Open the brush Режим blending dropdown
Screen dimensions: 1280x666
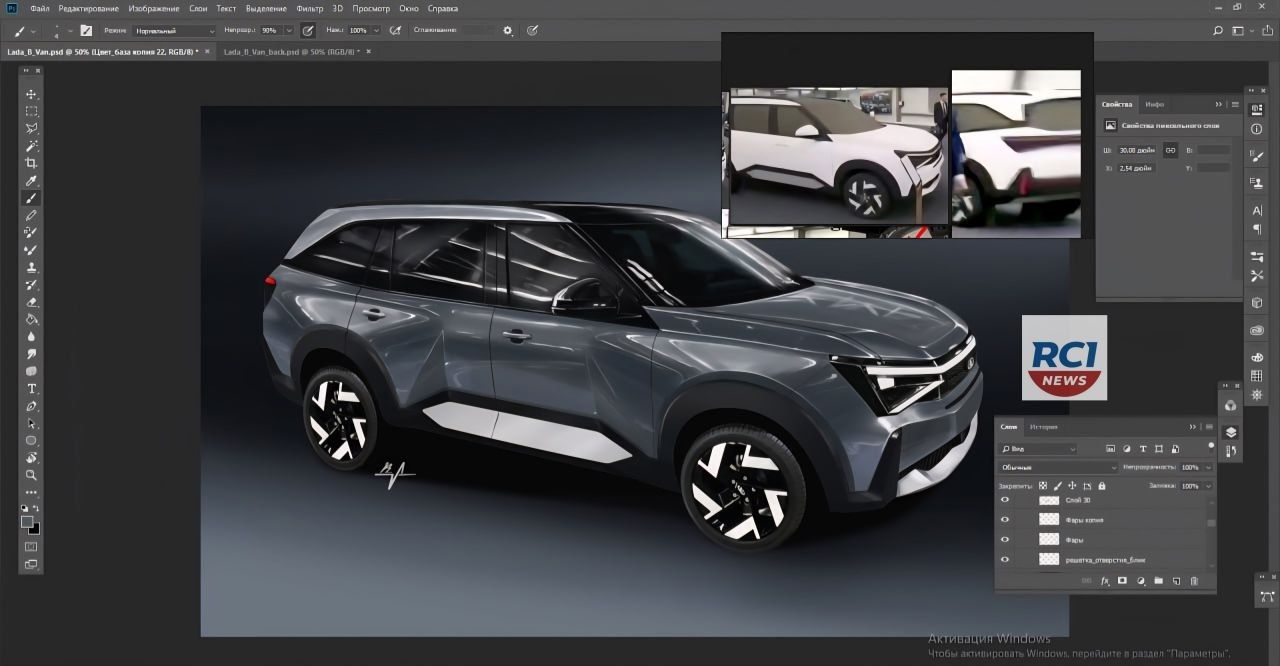tap(175, 30)
